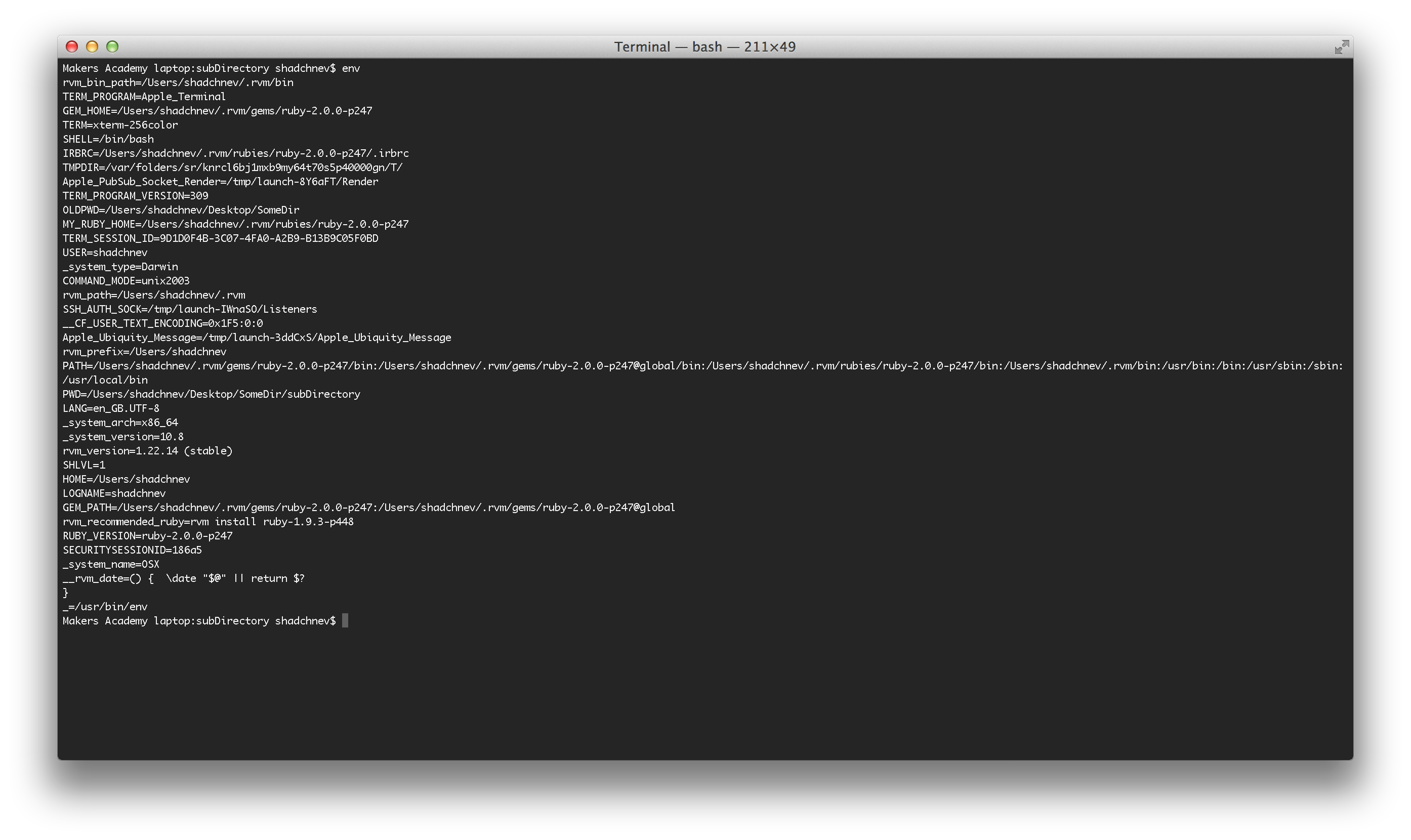
Task: Click the LANG=en_GB.UTF-8 line
Action: tap(111, 408)
